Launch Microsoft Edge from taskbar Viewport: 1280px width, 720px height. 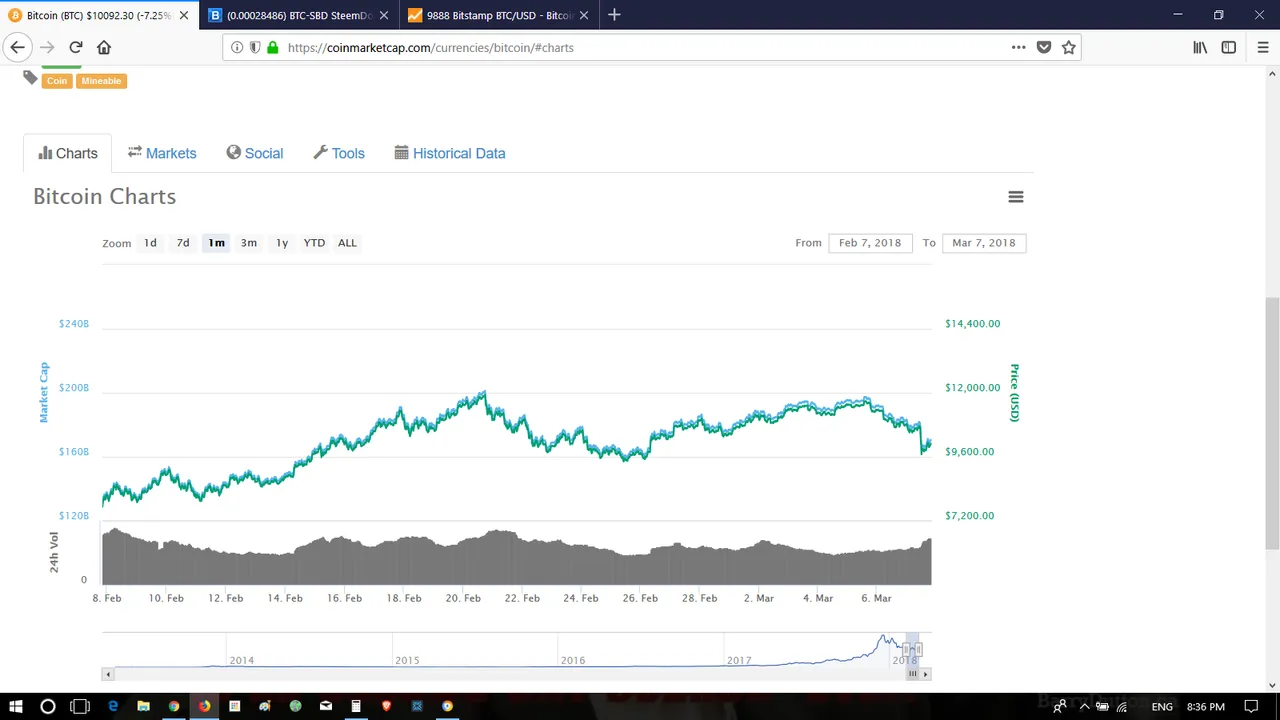(x=113, y=706)
